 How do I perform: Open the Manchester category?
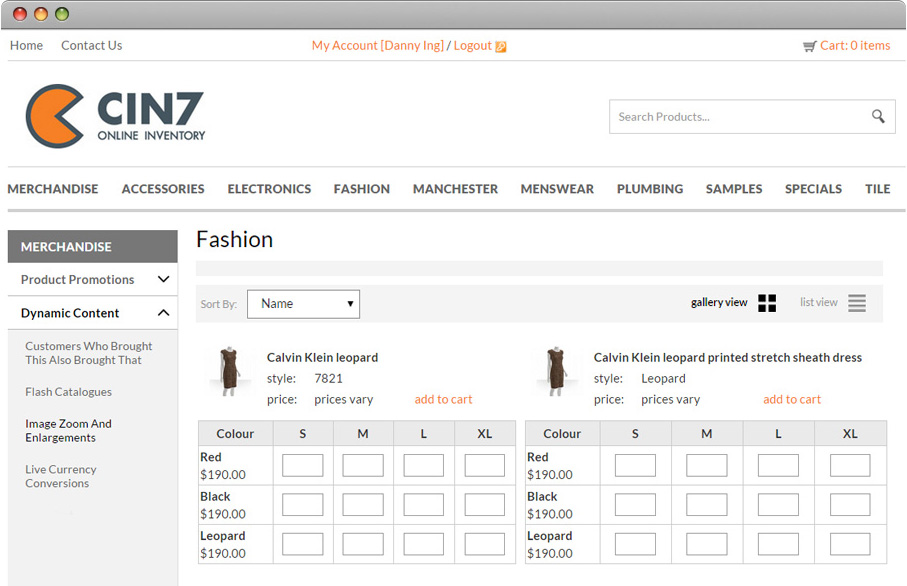click(x=455, y=189)
